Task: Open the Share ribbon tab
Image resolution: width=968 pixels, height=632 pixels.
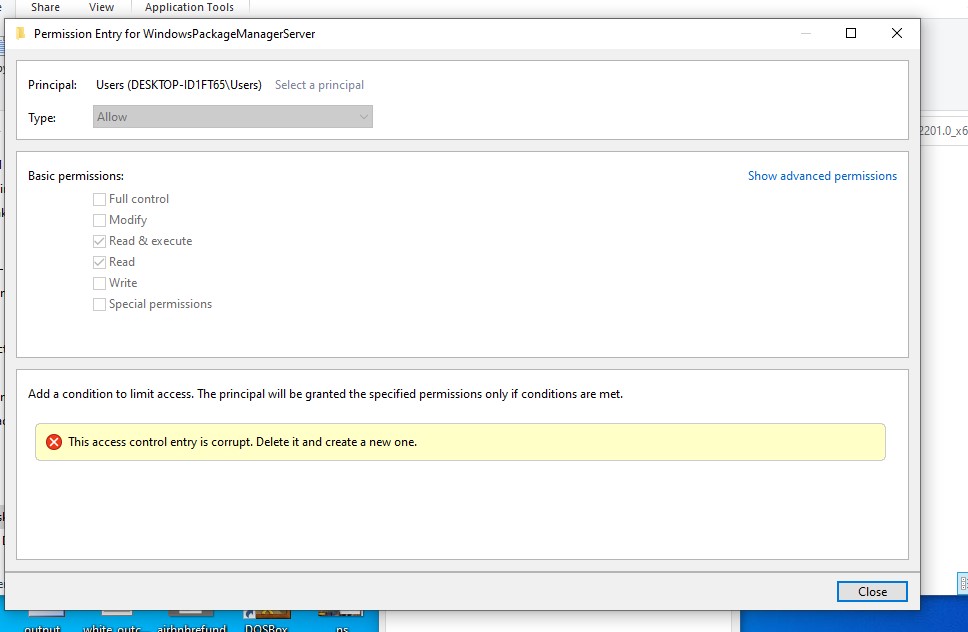Action: click(x=45, y=7)
